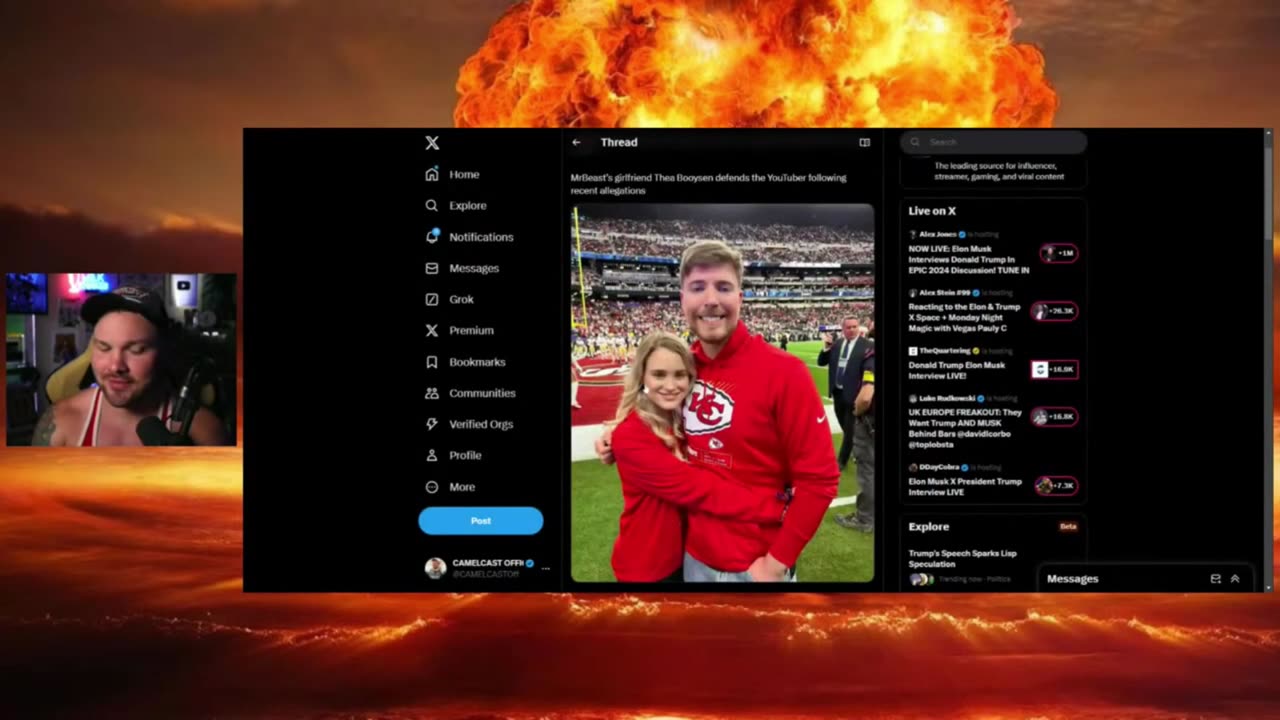This screenshot has width=1280, height=720.
Task: Open "Donald Trump Elon Musk Interview LIVE!" title
Action: tap(956, 370)
